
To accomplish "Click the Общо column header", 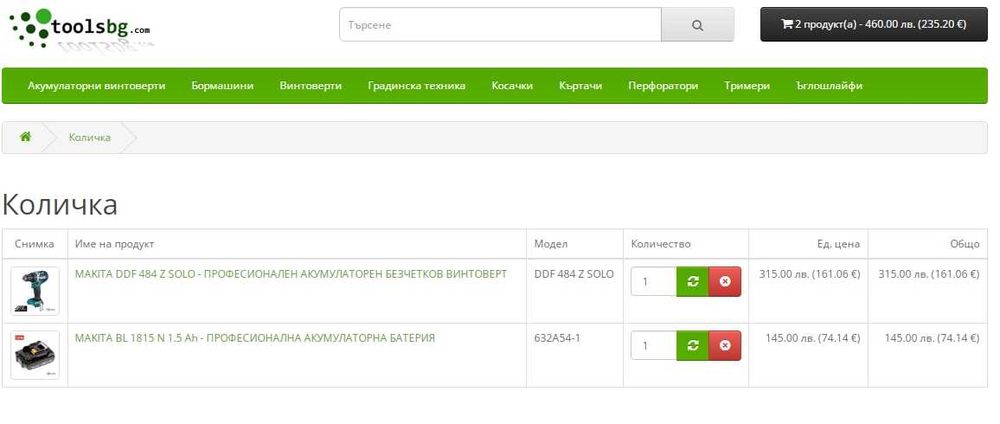I will [x=965, y=244].
